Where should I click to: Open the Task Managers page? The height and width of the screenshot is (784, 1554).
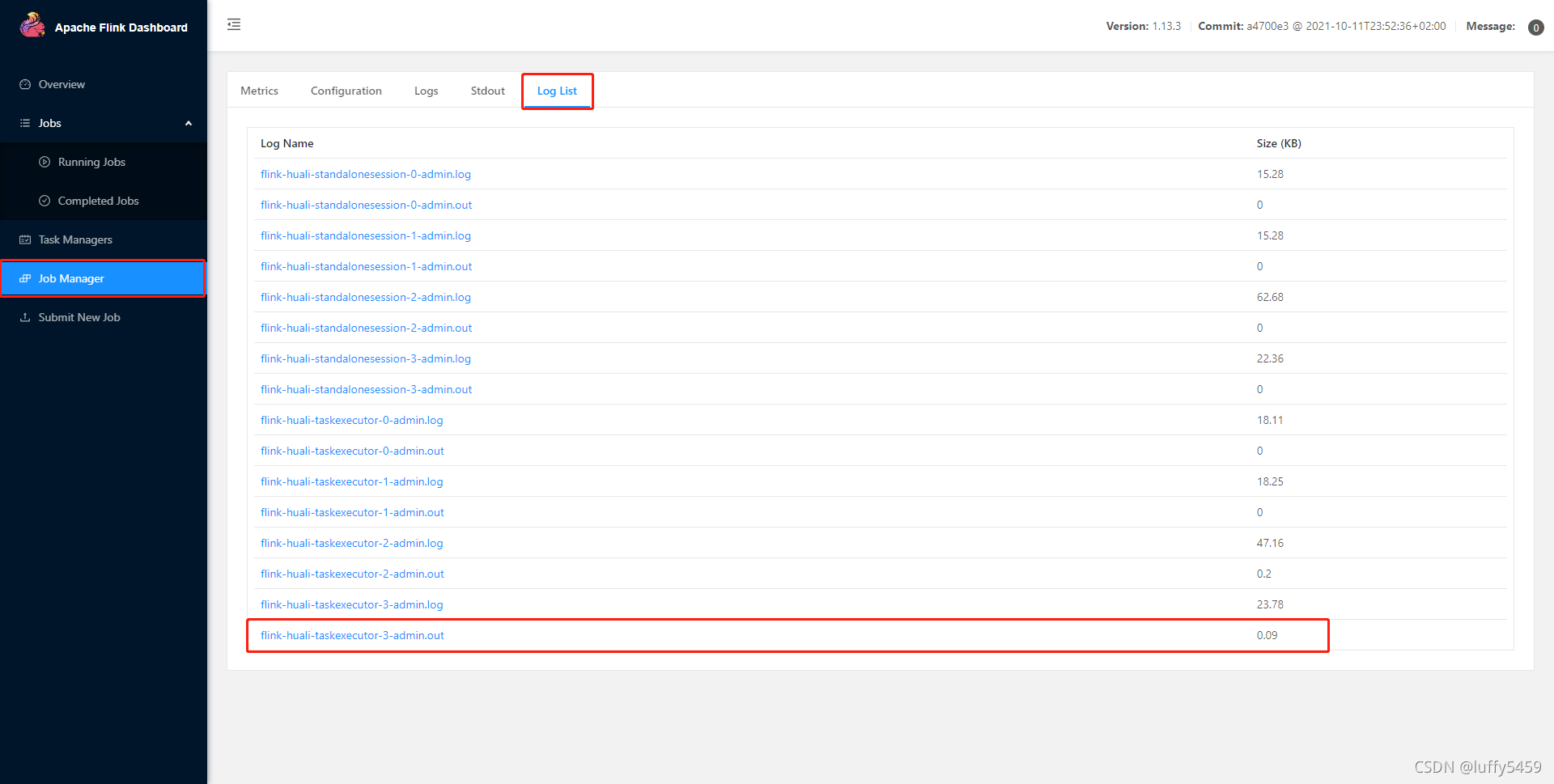[75, 239]
